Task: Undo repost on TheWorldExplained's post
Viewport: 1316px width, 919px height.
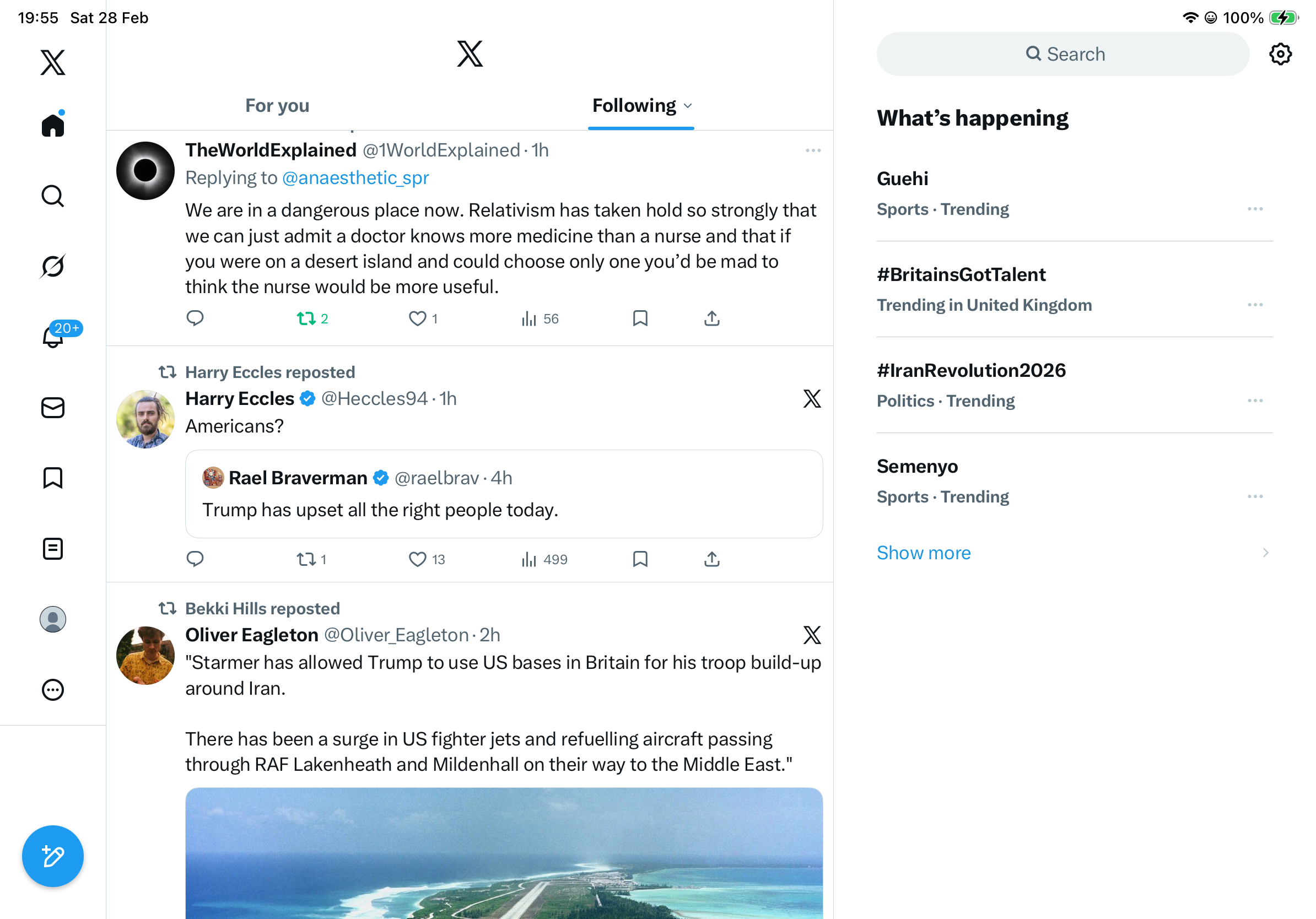Action: coord(306,318)
